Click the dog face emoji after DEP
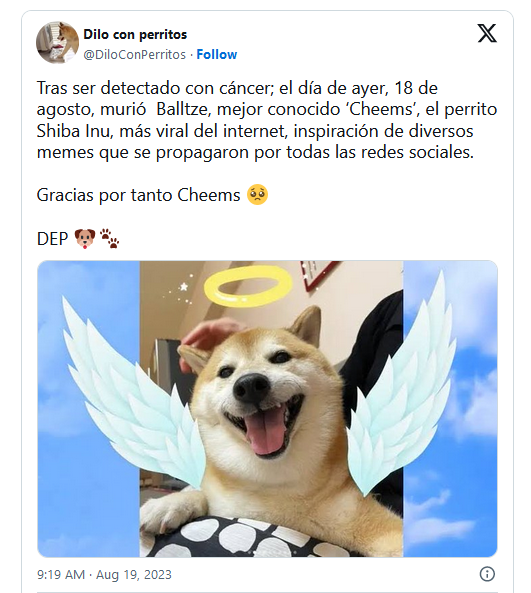The width and height of the screenshot is (531, 593). pyautogui.click(x=85, y=239)
